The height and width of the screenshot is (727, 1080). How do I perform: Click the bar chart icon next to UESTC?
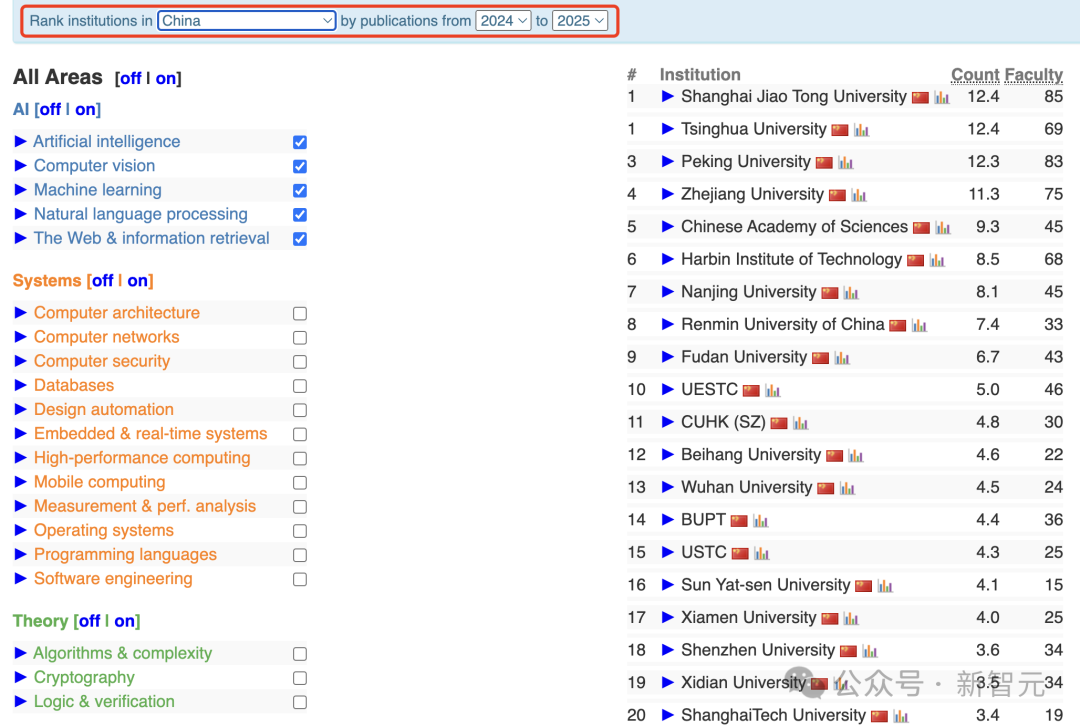[x=772, y=391]
